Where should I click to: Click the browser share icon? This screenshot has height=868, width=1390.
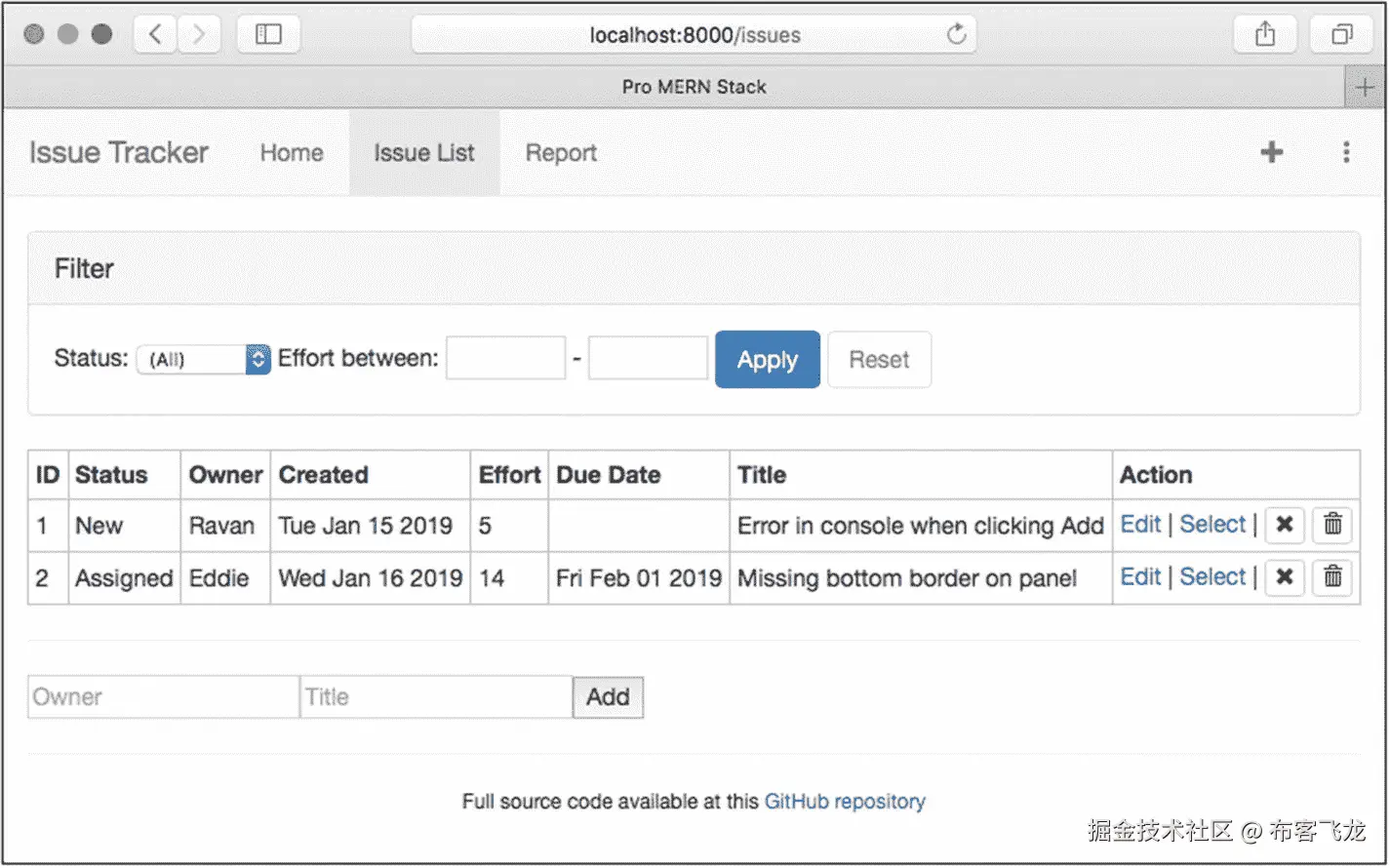1265,34
